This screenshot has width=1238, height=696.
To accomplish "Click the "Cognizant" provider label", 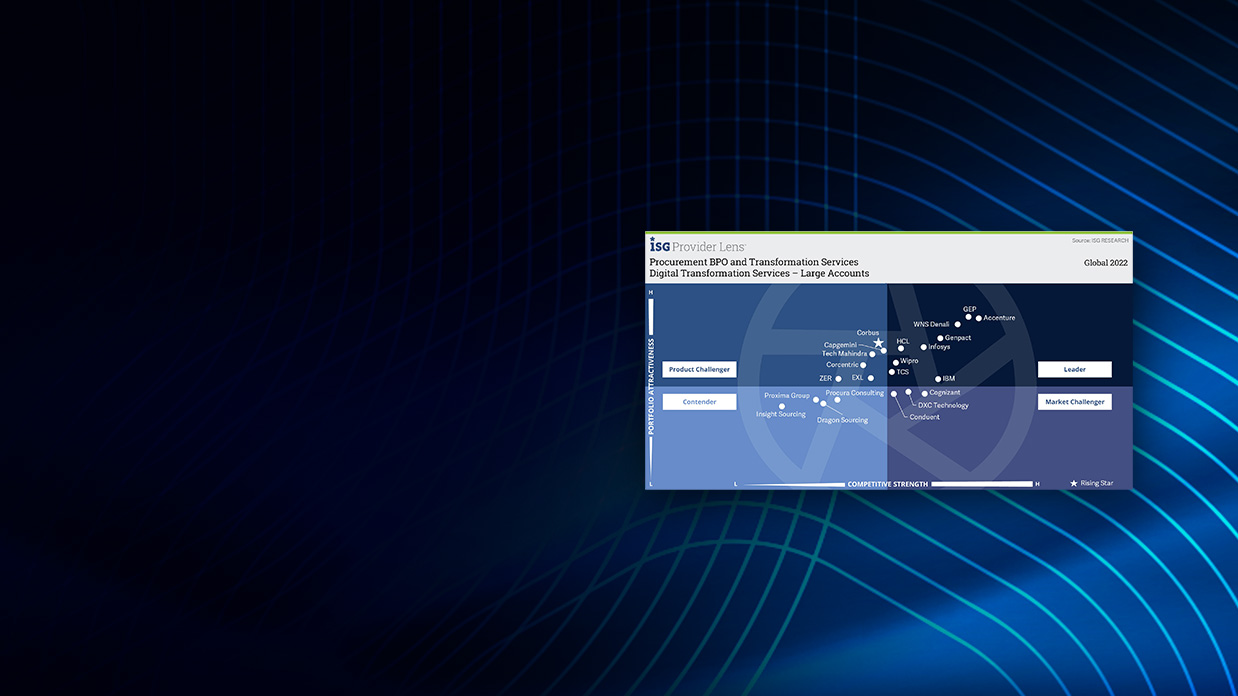I will coord(945,393).
